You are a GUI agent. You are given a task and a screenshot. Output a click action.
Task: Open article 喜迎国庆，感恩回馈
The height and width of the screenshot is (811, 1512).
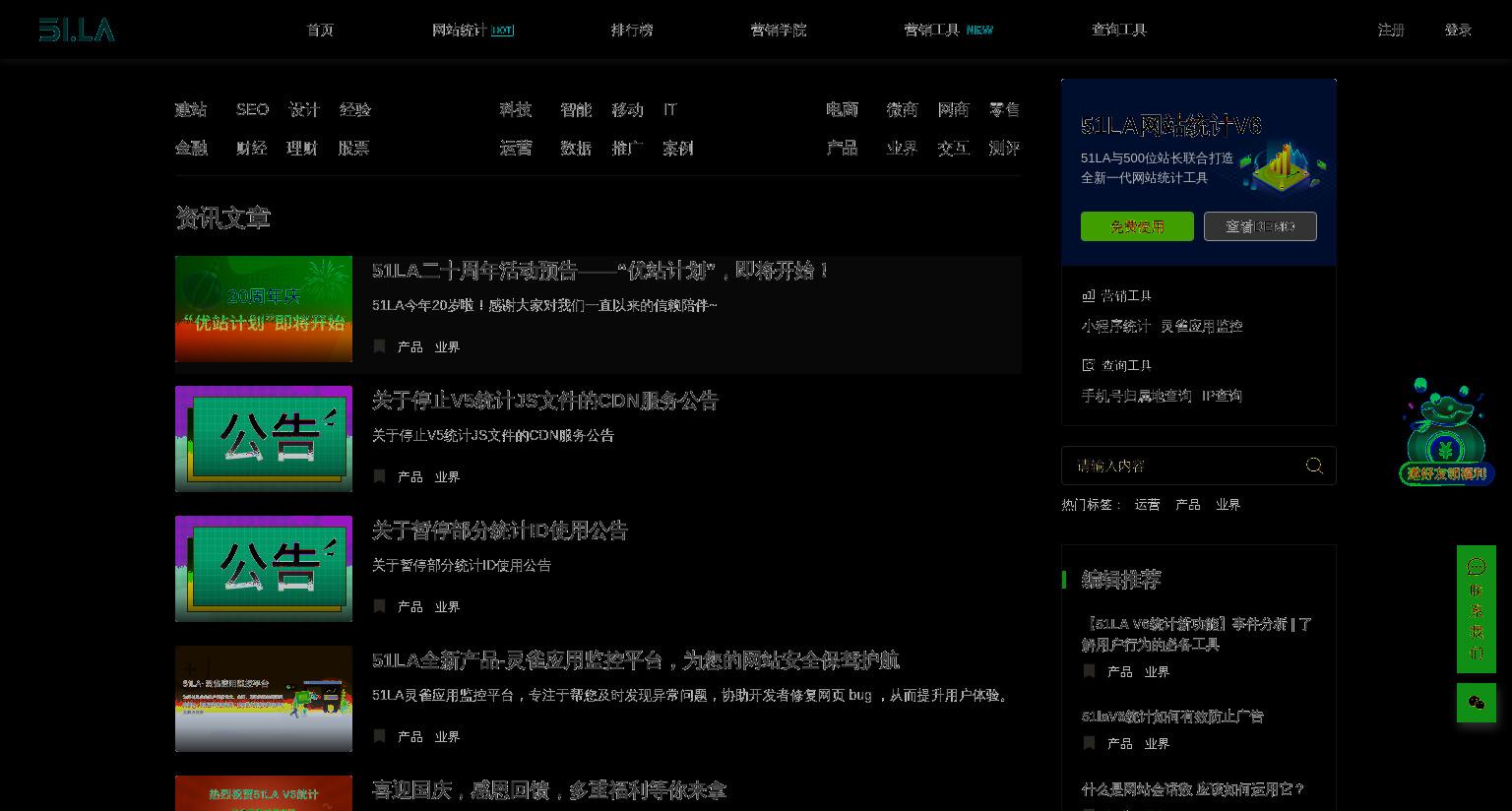[x=549, y=790]
